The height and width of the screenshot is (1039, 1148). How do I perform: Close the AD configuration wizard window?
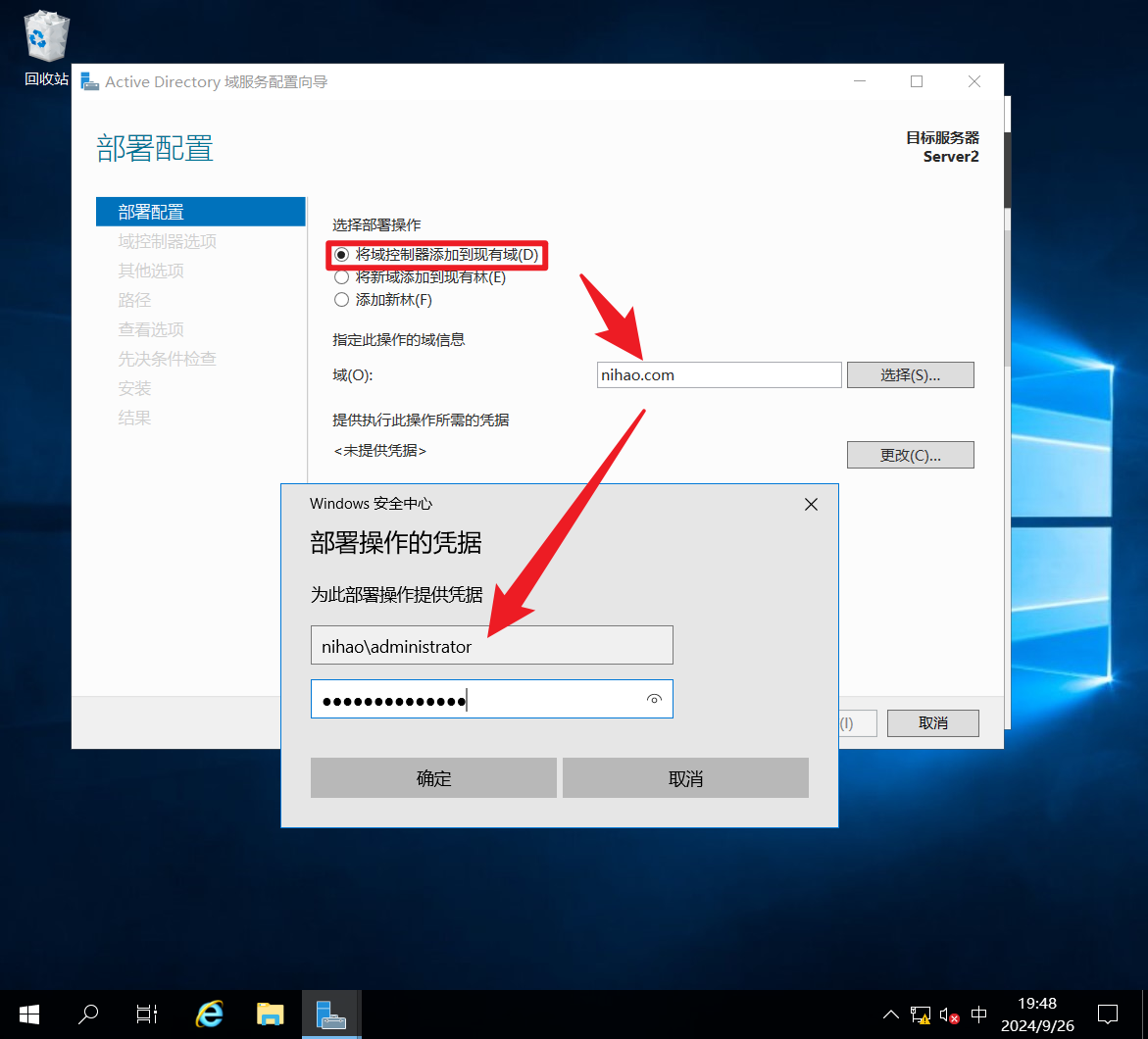coord(974,81)
